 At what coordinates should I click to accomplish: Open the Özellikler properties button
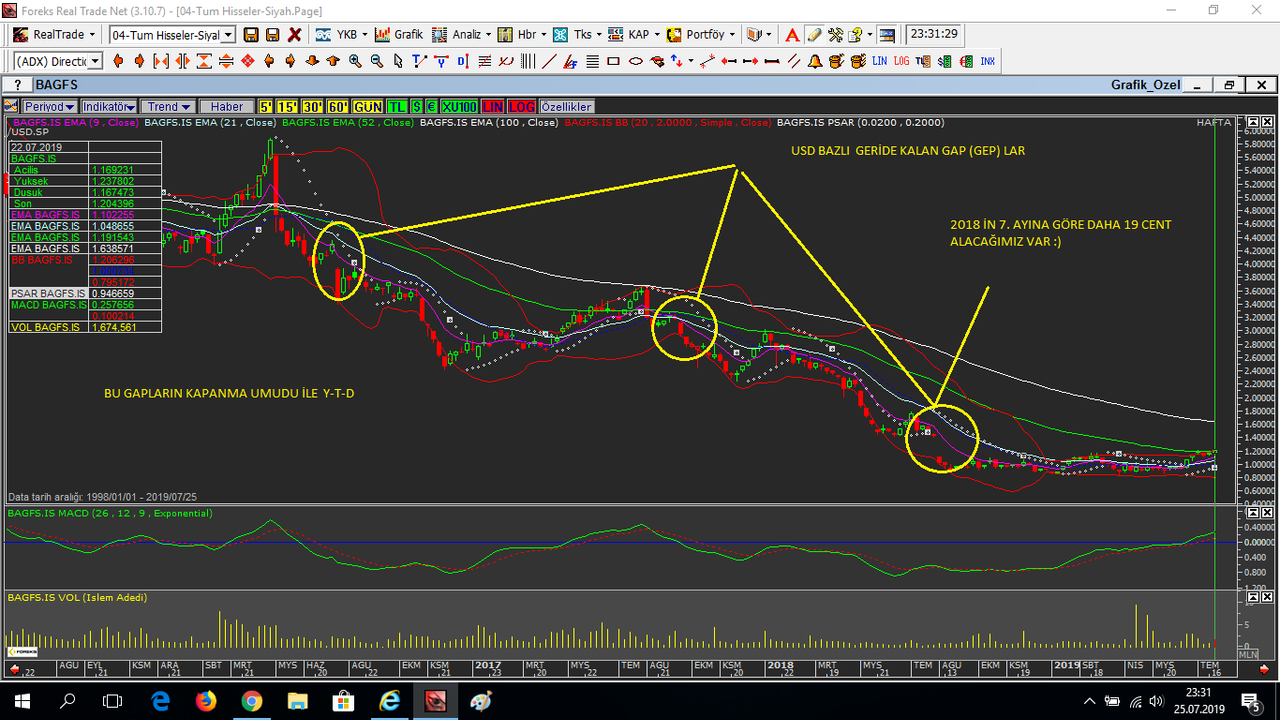coord(567,106)
